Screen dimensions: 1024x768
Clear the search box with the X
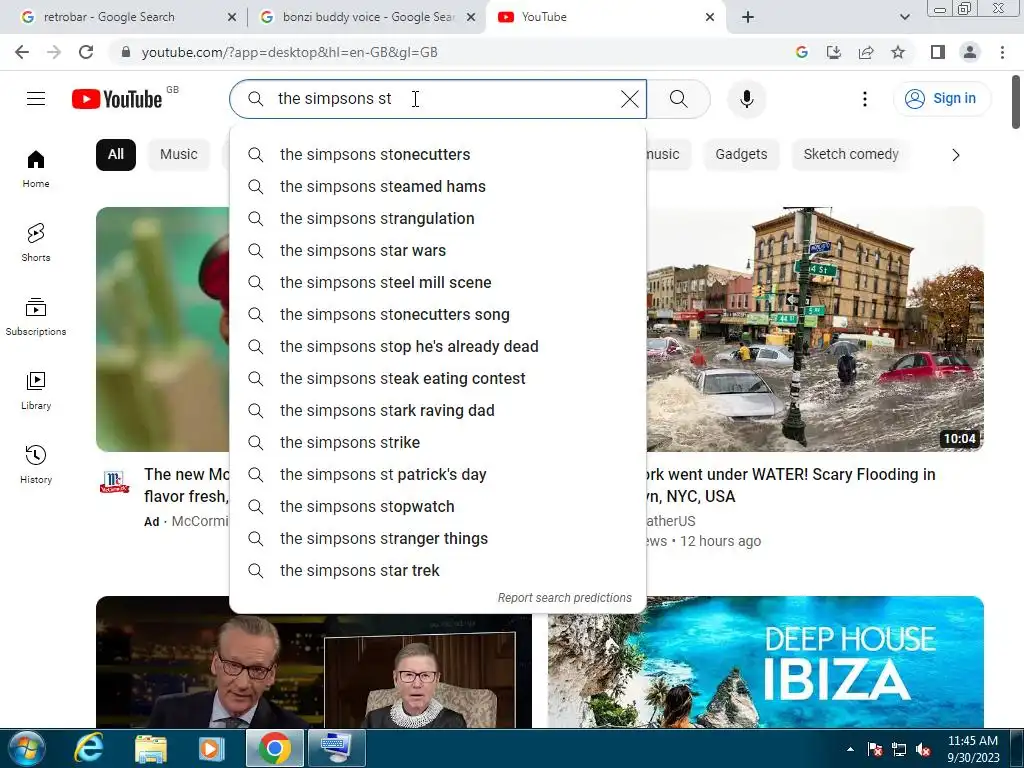click(x=630, y=99)
